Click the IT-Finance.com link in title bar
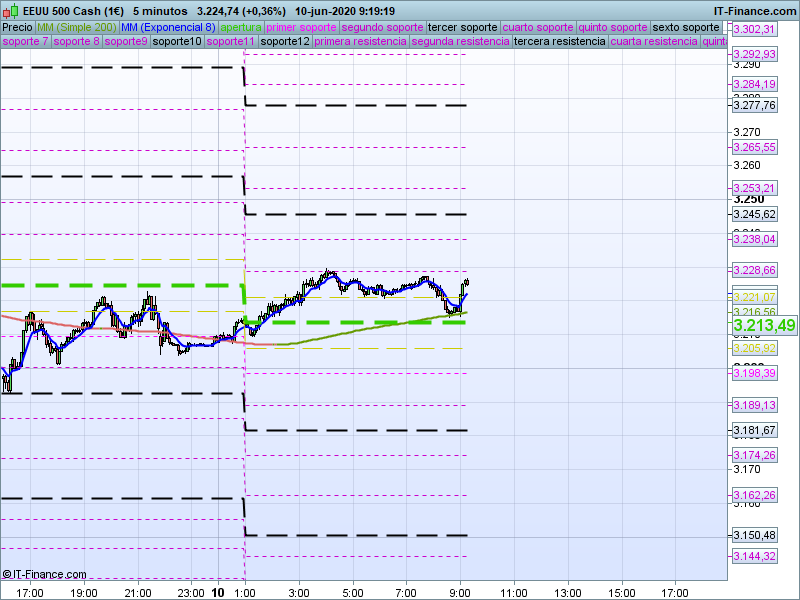800x600 pixels. point(755,10)
